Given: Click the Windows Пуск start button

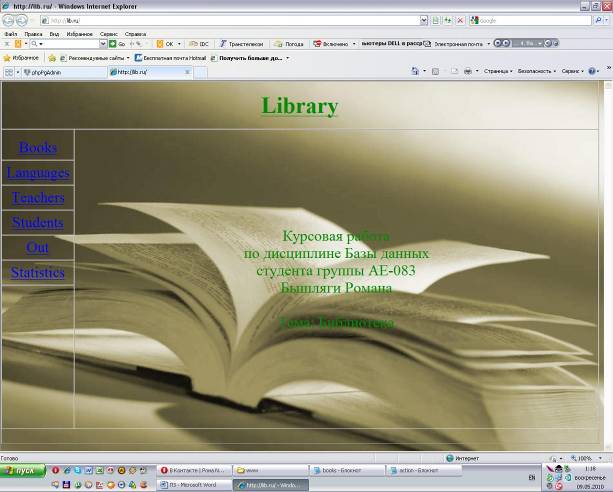Looking at the screenshot, I should pos(22,470).
